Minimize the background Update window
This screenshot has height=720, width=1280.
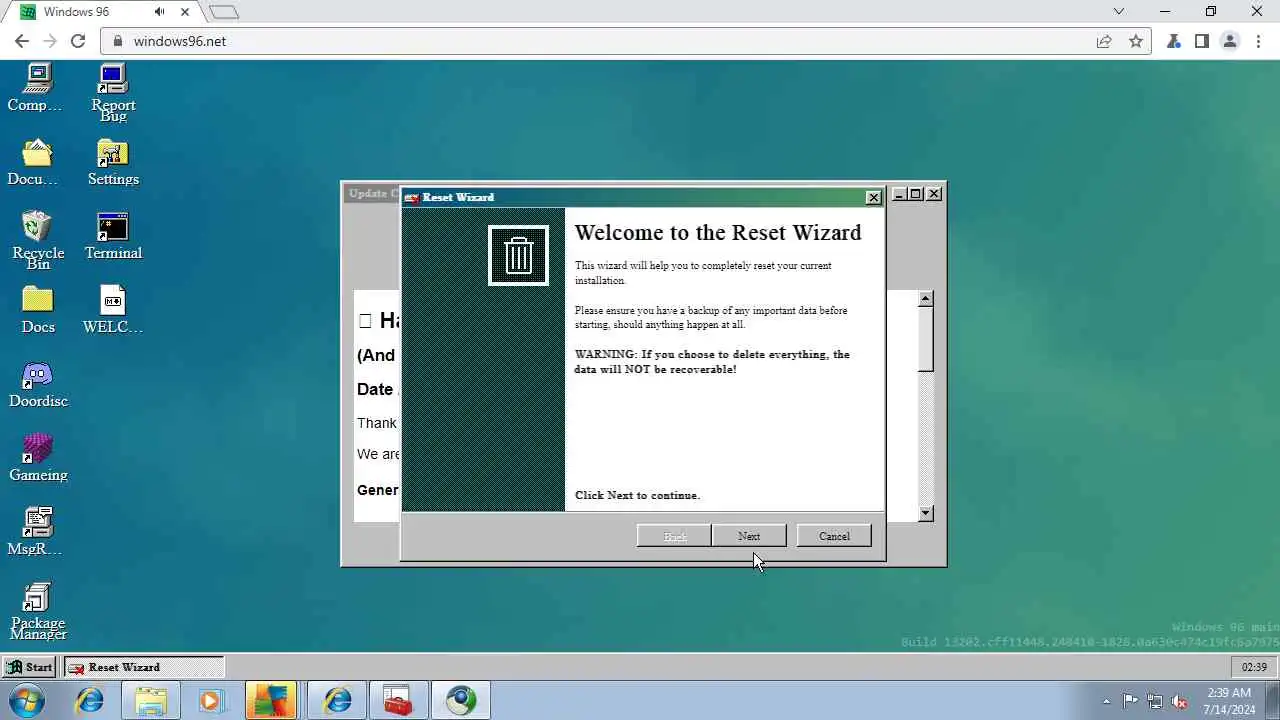point(899,194)
